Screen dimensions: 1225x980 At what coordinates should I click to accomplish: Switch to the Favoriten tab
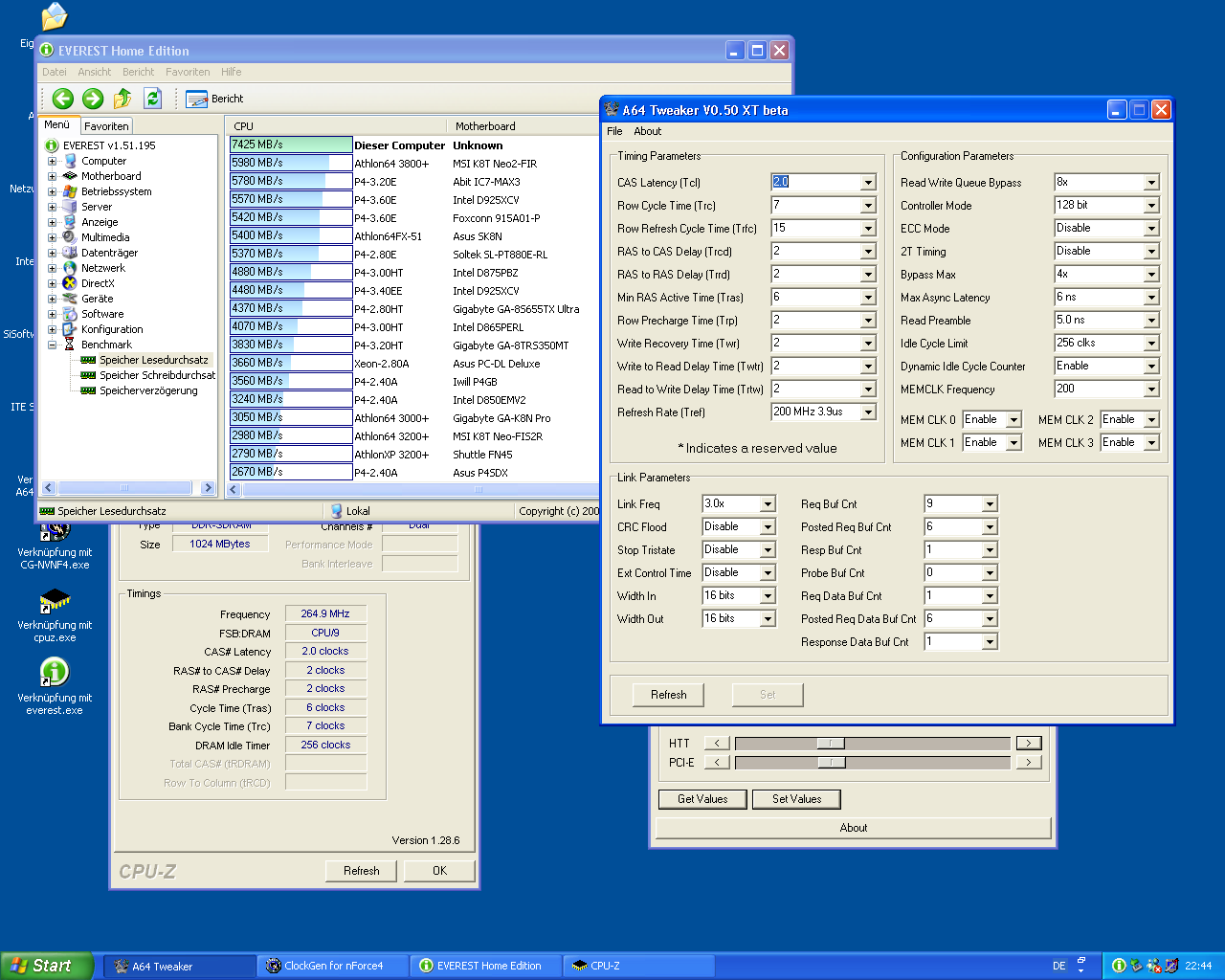[x=106, y=126]
